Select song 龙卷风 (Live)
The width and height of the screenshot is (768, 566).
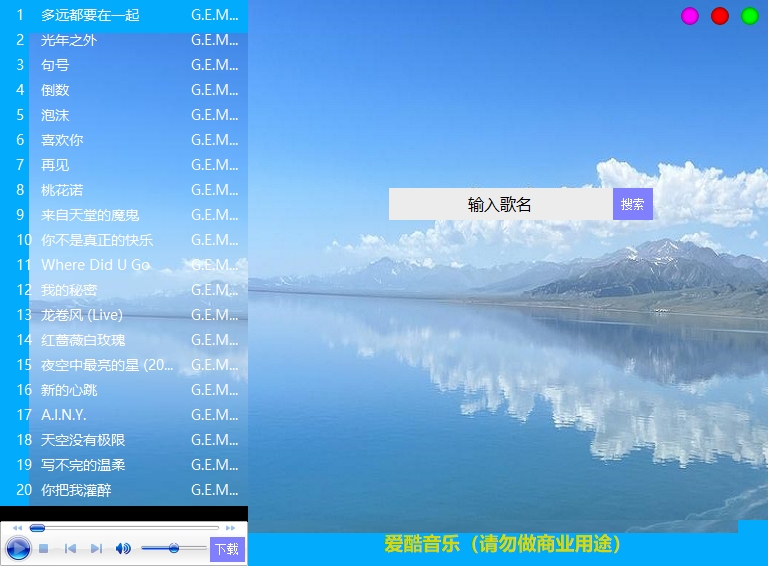[82, 315]
